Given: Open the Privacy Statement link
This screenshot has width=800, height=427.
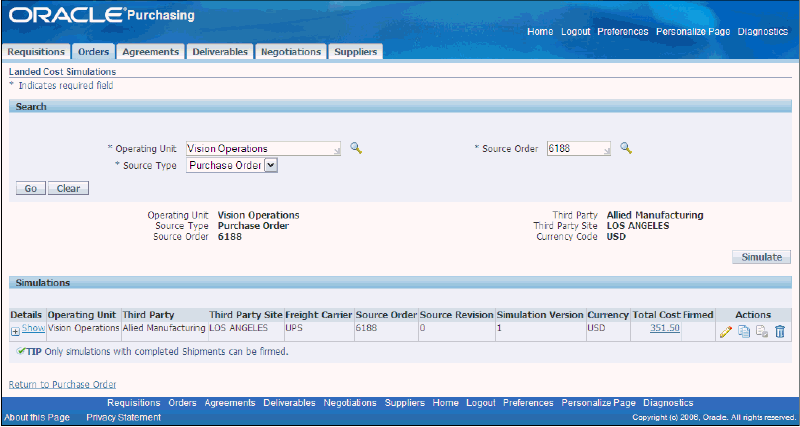Looking at the screenshot, I should 123,417.
